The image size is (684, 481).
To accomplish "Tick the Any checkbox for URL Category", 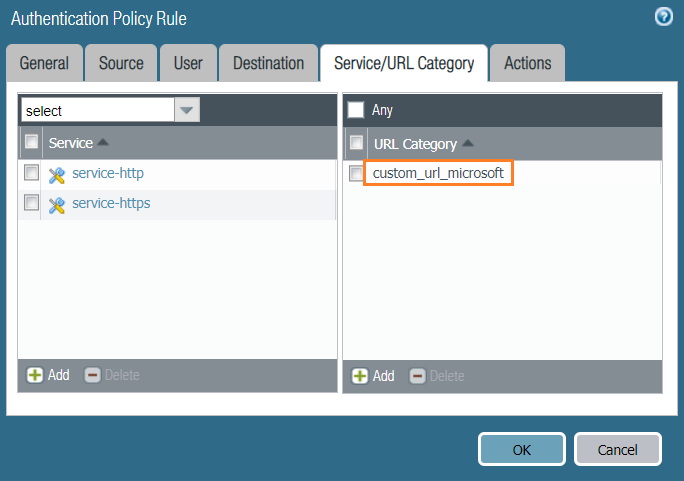I will [356, 110].
